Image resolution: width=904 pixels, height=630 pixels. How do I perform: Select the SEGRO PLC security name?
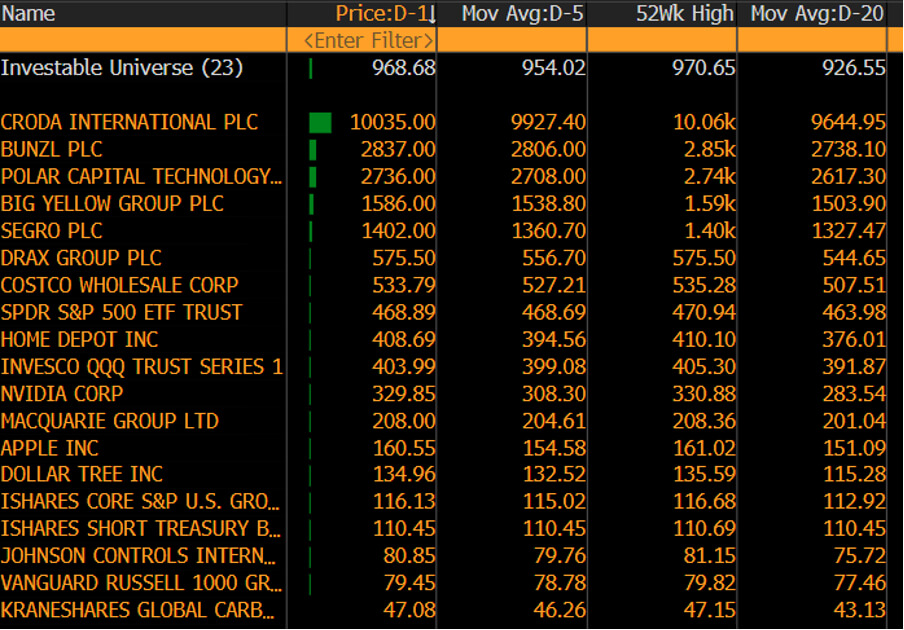click(x=51, y=231)
